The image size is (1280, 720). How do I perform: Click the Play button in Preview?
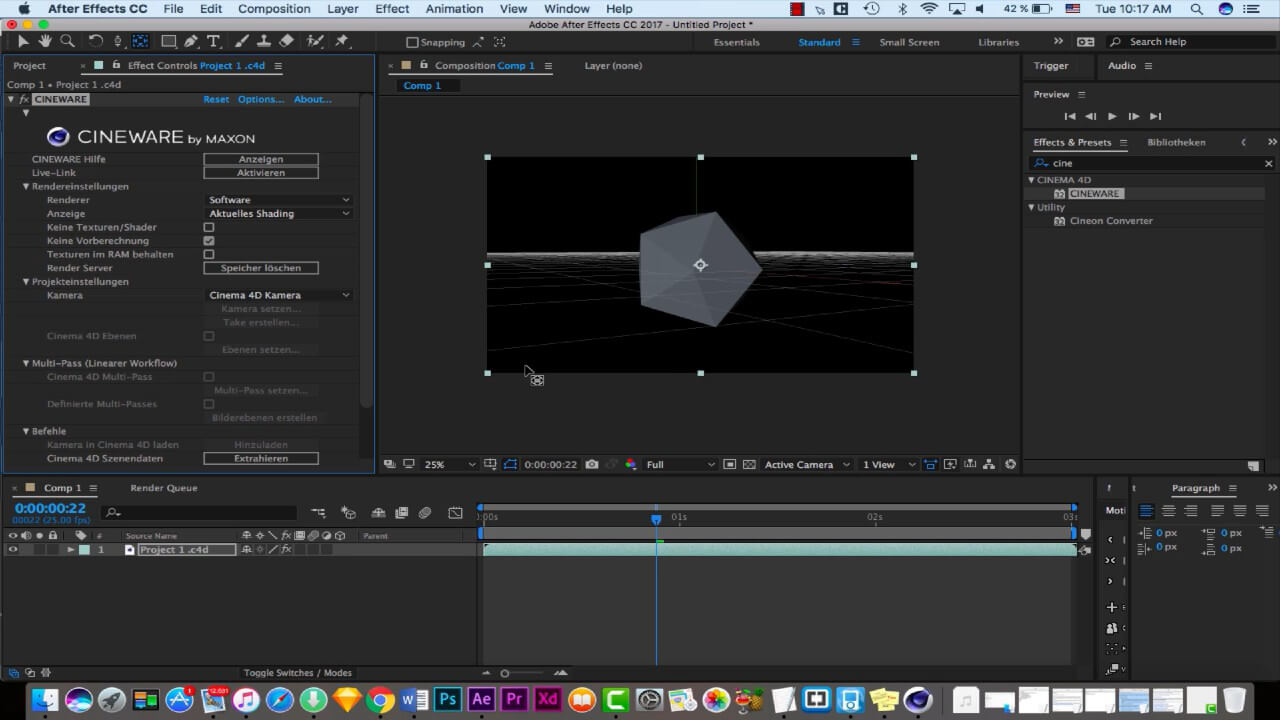coord(1112,116)
